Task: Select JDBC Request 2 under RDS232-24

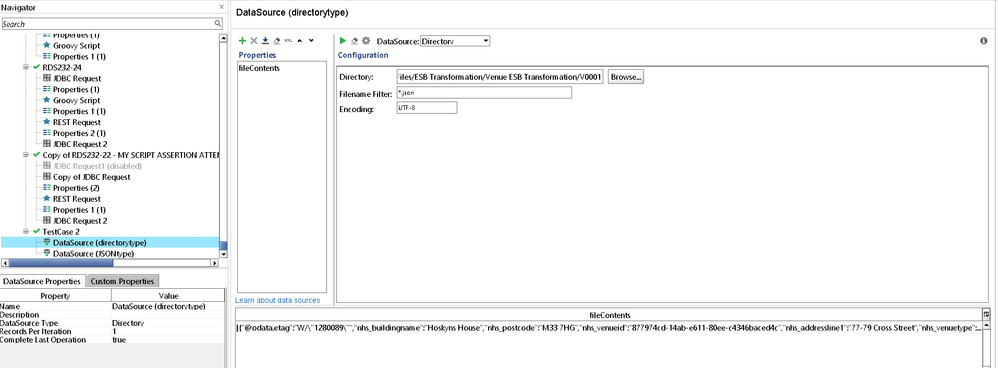Action: [x=80, y=144]
